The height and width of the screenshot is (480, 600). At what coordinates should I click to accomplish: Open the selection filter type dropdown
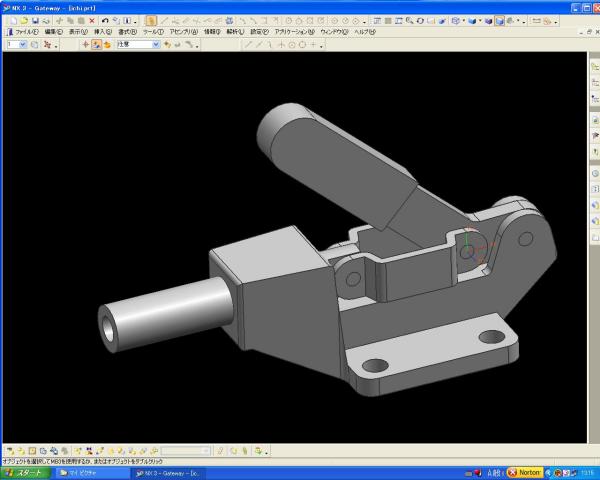[x=156, y=45]
